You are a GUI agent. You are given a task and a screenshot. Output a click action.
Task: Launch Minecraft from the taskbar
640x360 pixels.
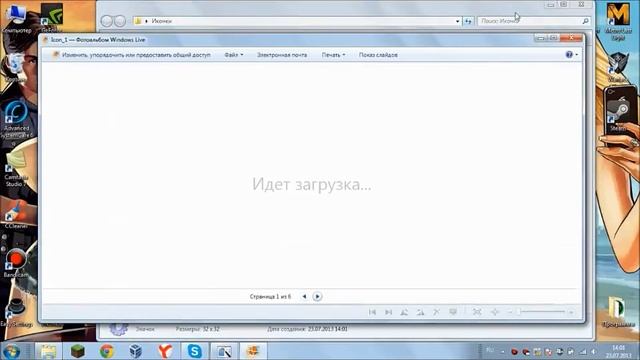click(78, 351)
